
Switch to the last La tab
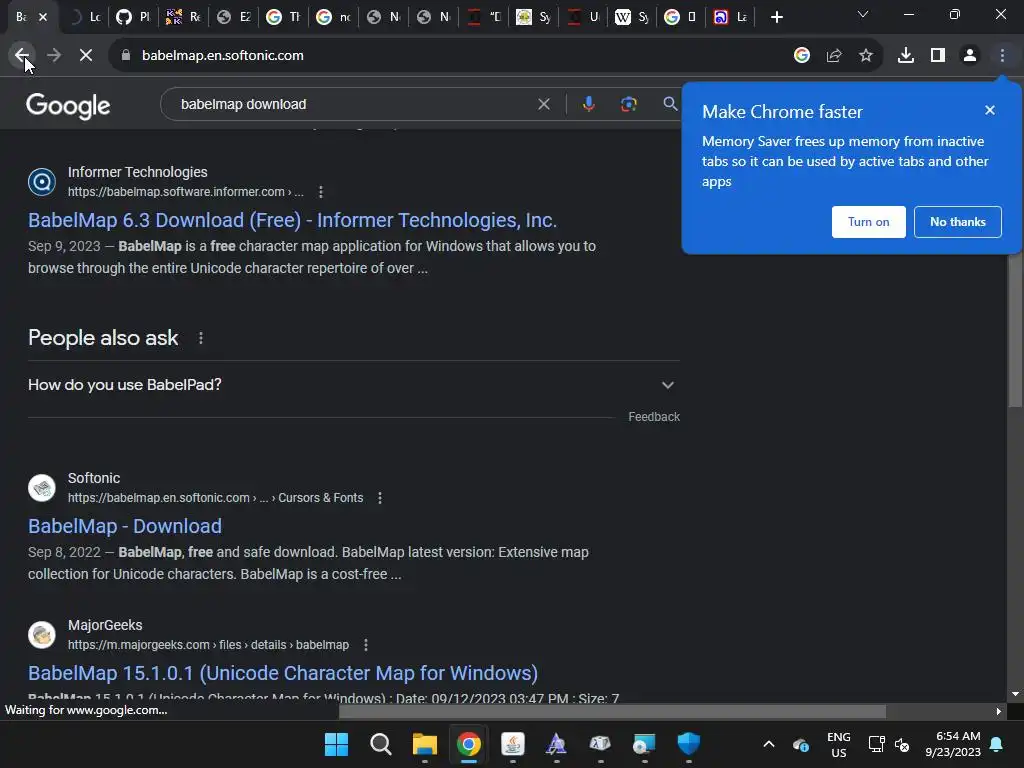pos(729,17)
